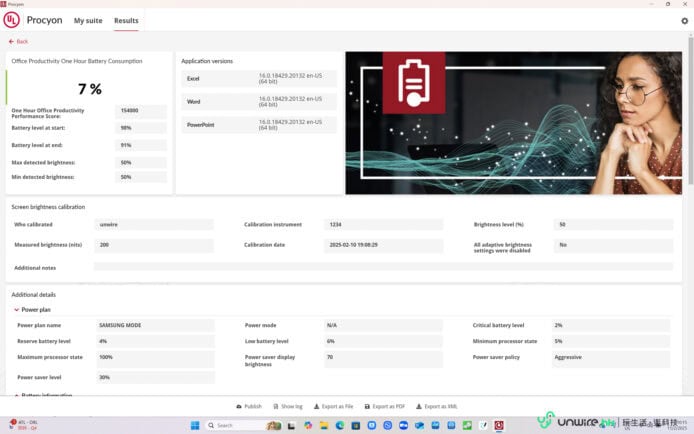The width and height of the screenshot is (694, 434).
Task: Go back using the Back link
Action: tap(18, 41)
